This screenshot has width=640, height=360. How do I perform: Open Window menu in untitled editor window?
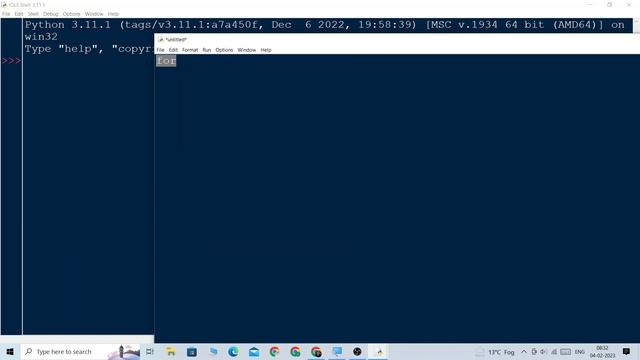point(247,50)
